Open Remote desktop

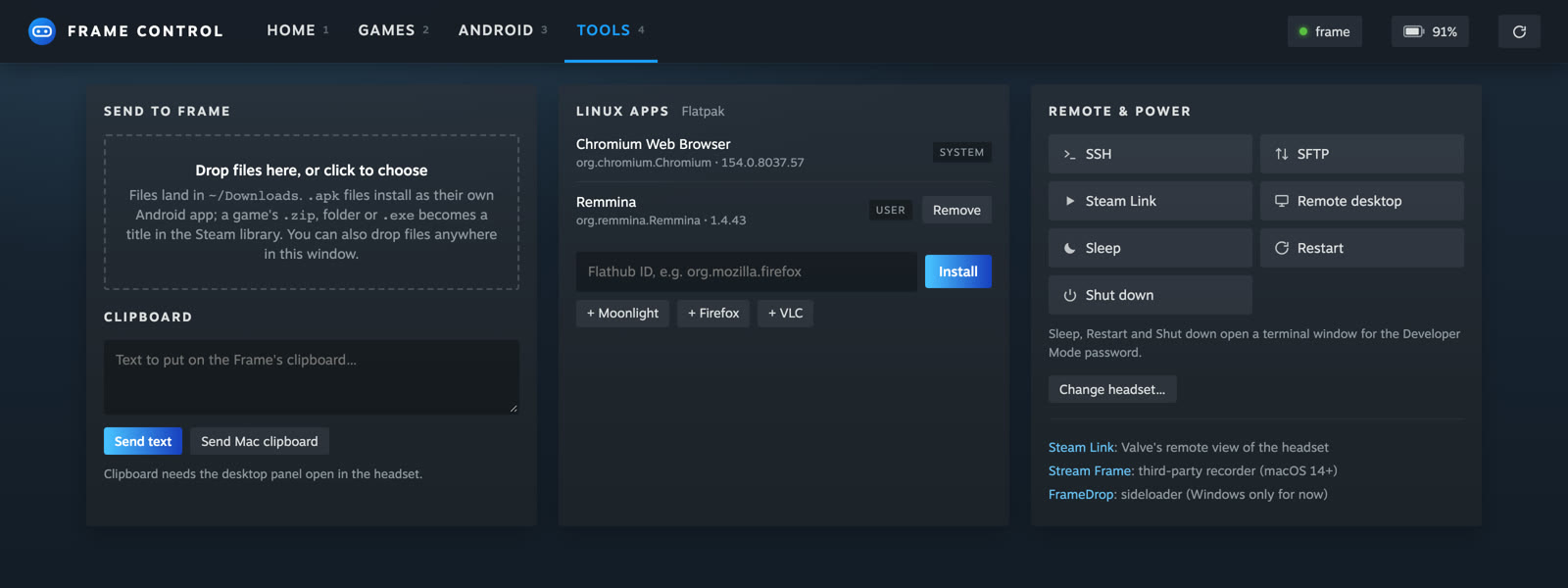(x=1362, y=201)
